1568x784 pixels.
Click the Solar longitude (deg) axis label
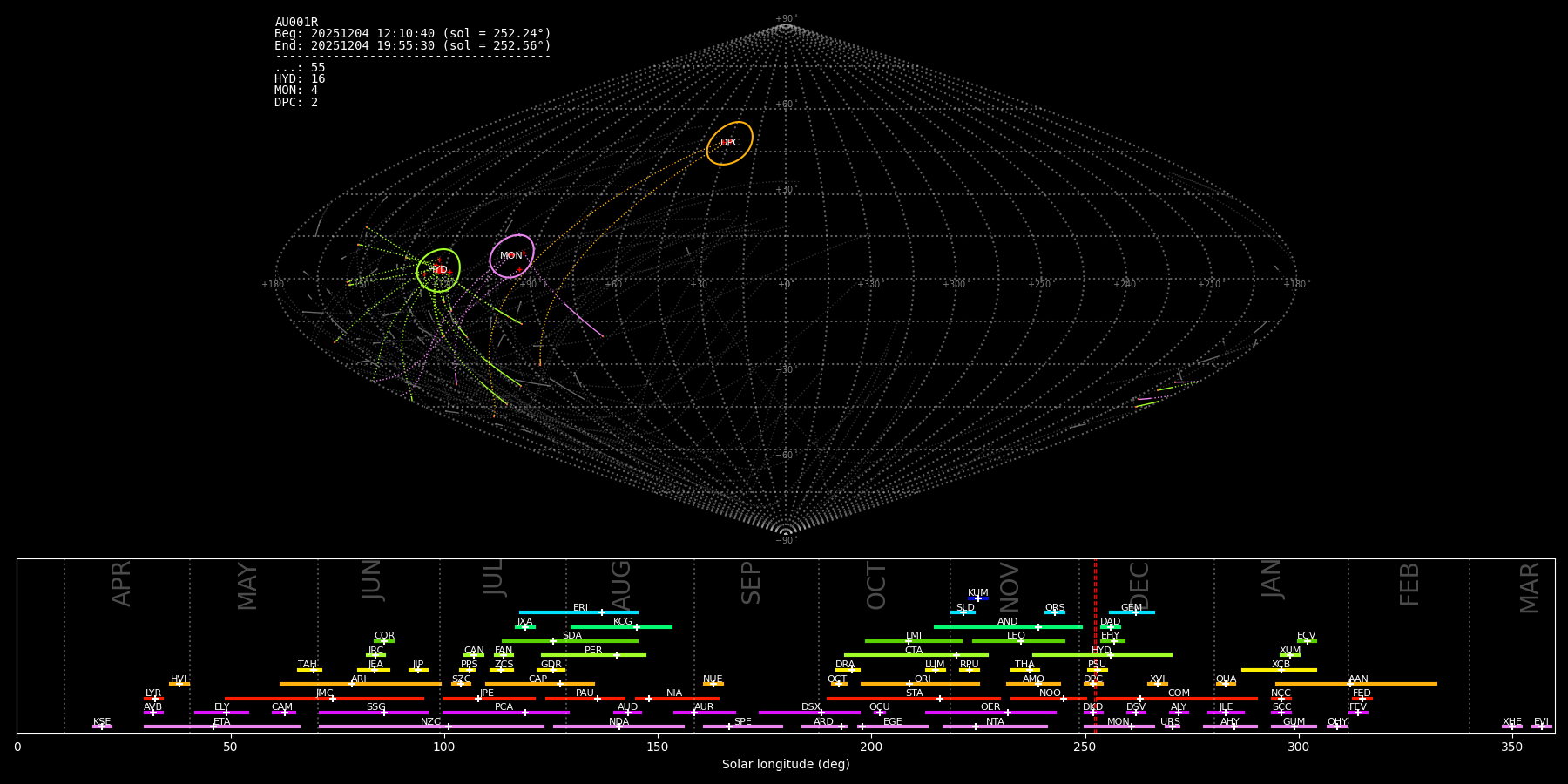click(785, 765)
